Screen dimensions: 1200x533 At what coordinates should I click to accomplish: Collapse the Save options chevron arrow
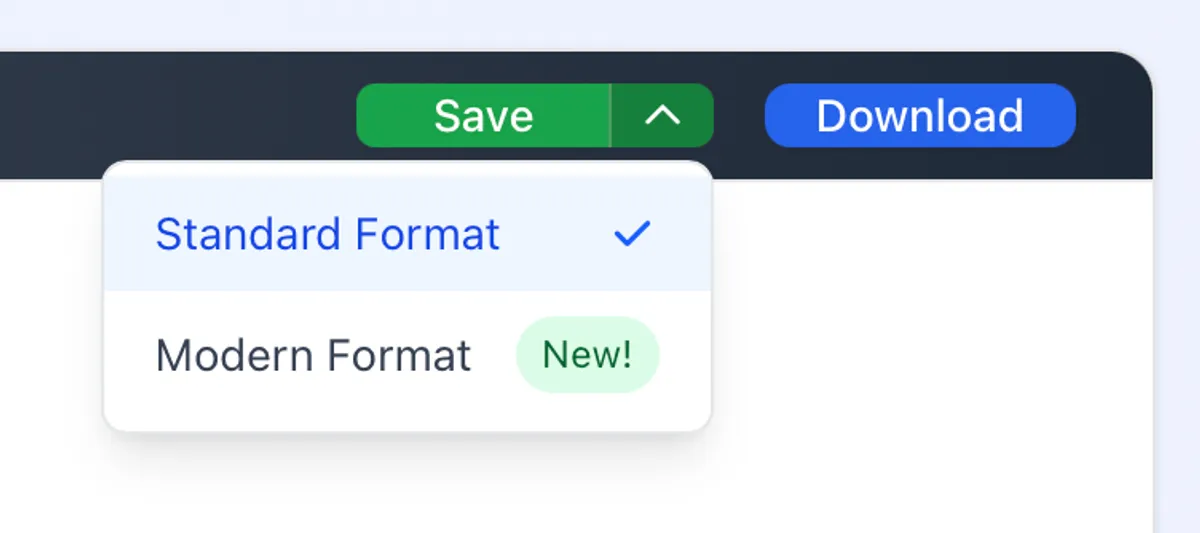(662, 116)
